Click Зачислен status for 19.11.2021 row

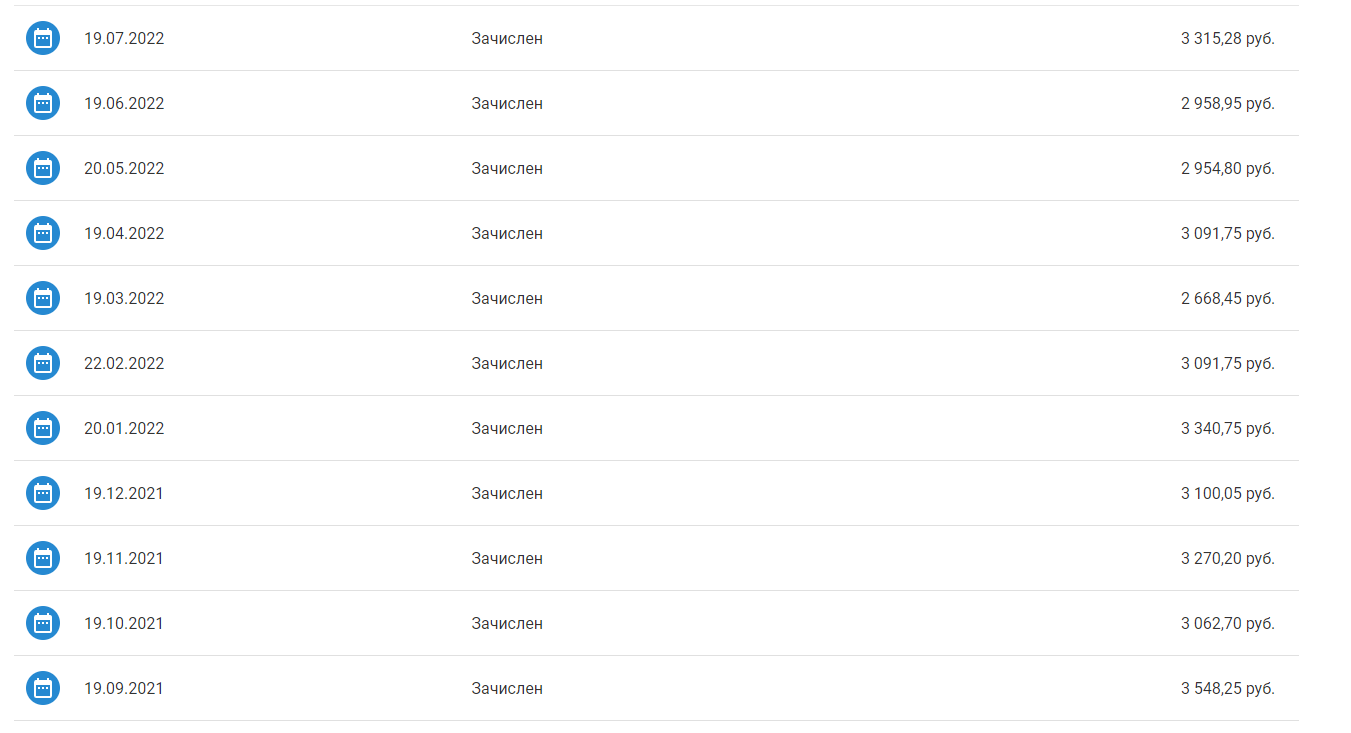[x=507, y=559]
